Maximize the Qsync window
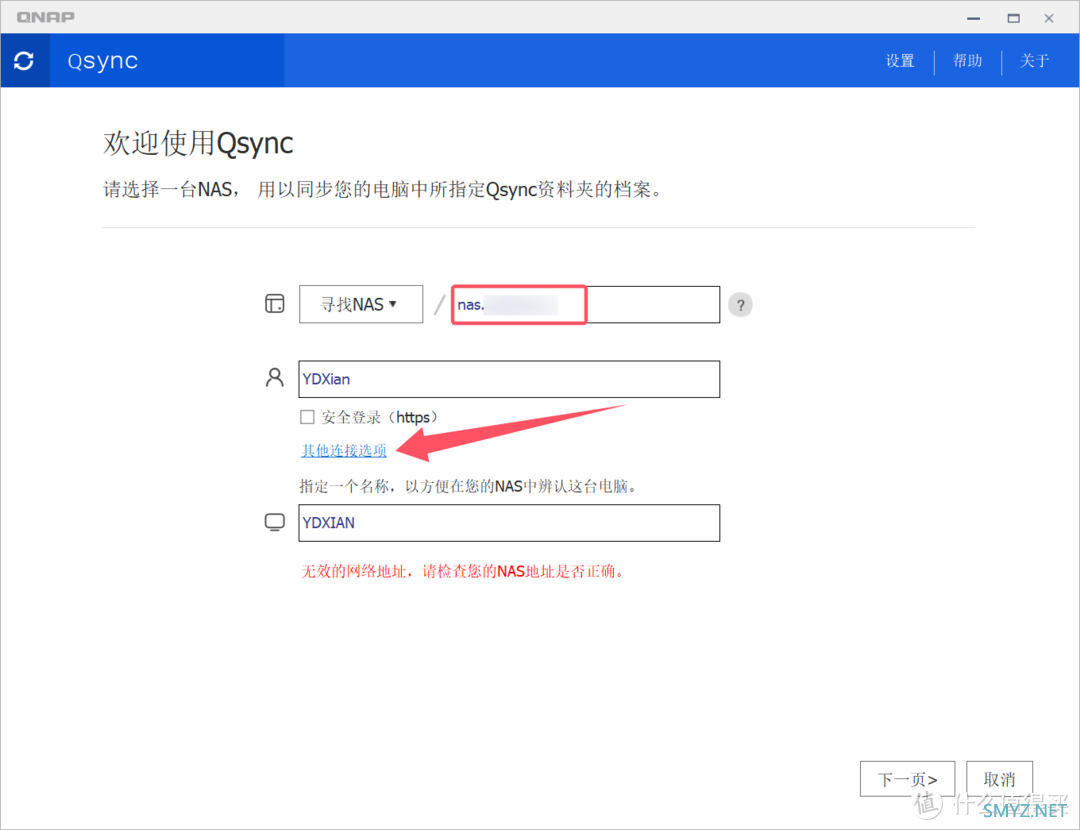The width and height of the screenshot is (1080, 830). pyautogui.click(x=1014, y=19)
